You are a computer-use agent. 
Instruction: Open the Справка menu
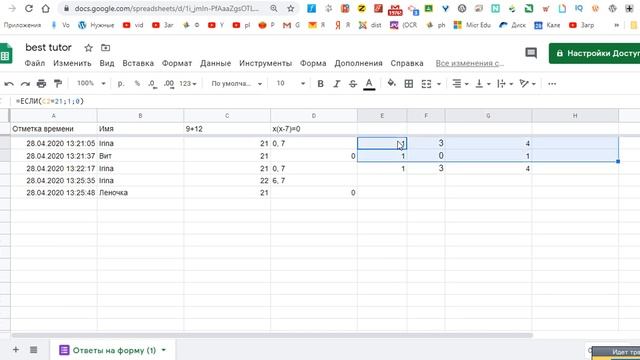[x=407, y=63]
